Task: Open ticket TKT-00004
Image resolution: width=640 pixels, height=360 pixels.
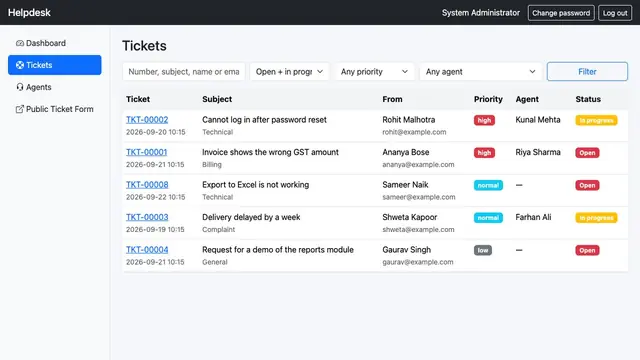Action: pos(147,250)
